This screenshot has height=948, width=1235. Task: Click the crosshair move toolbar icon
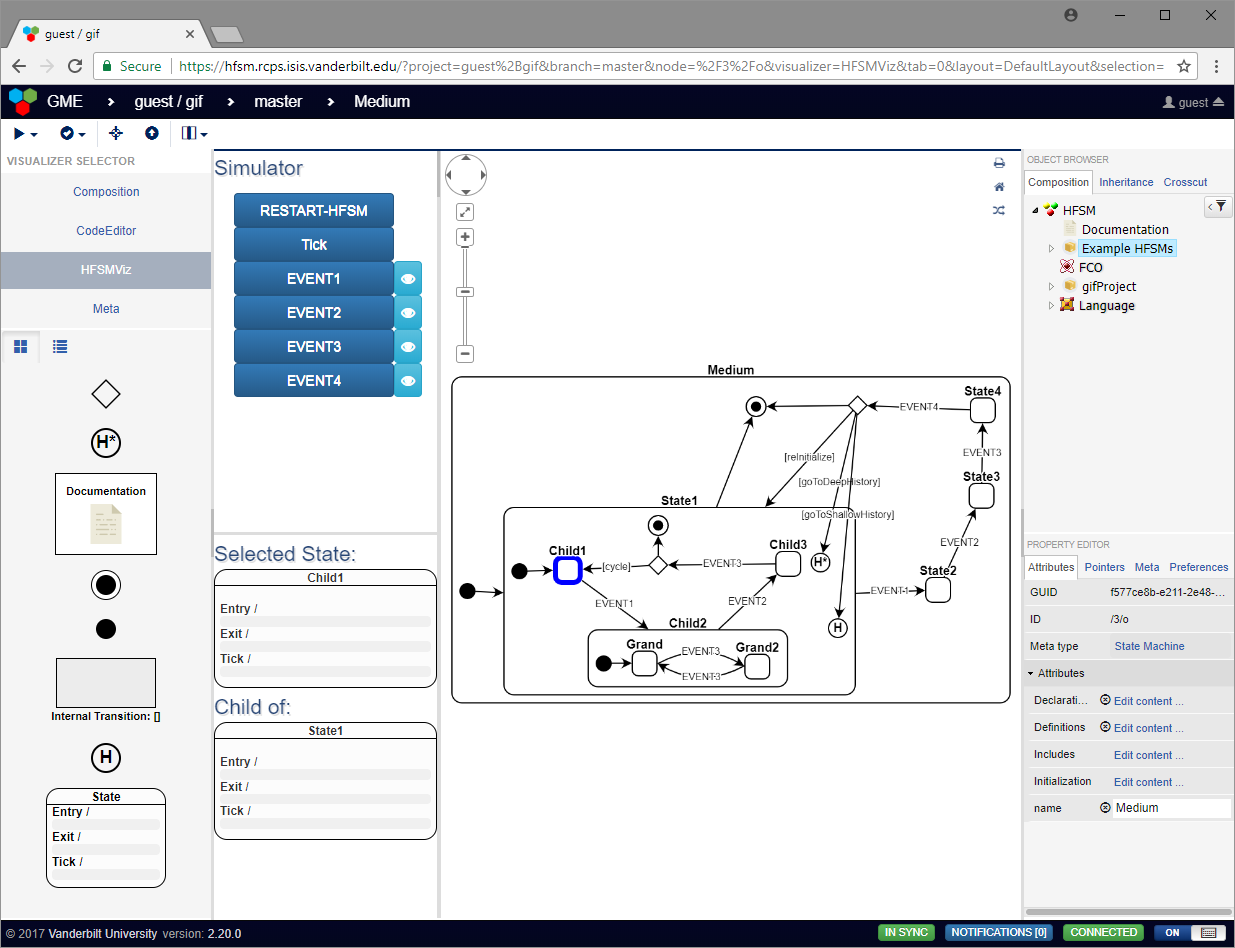(x=116, y=133)
